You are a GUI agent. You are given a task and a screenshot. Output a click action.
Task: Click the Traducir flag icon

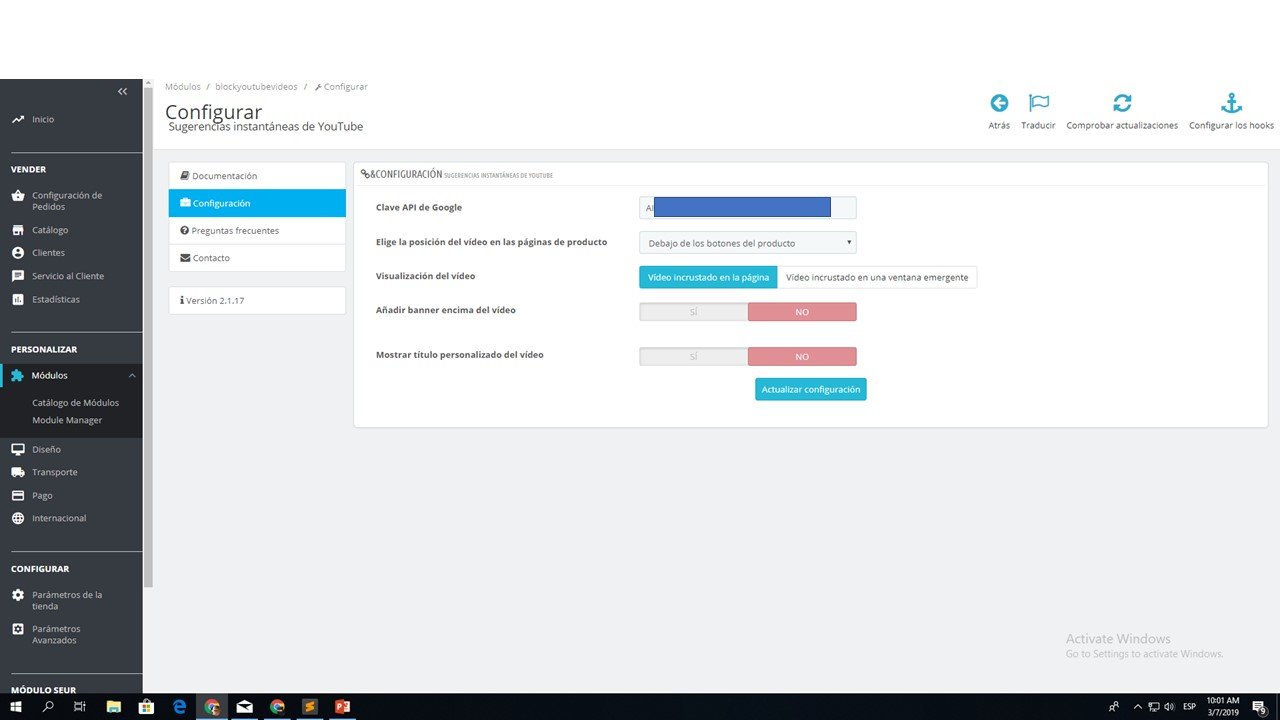pyautogui.click(x=1039, y=103)
